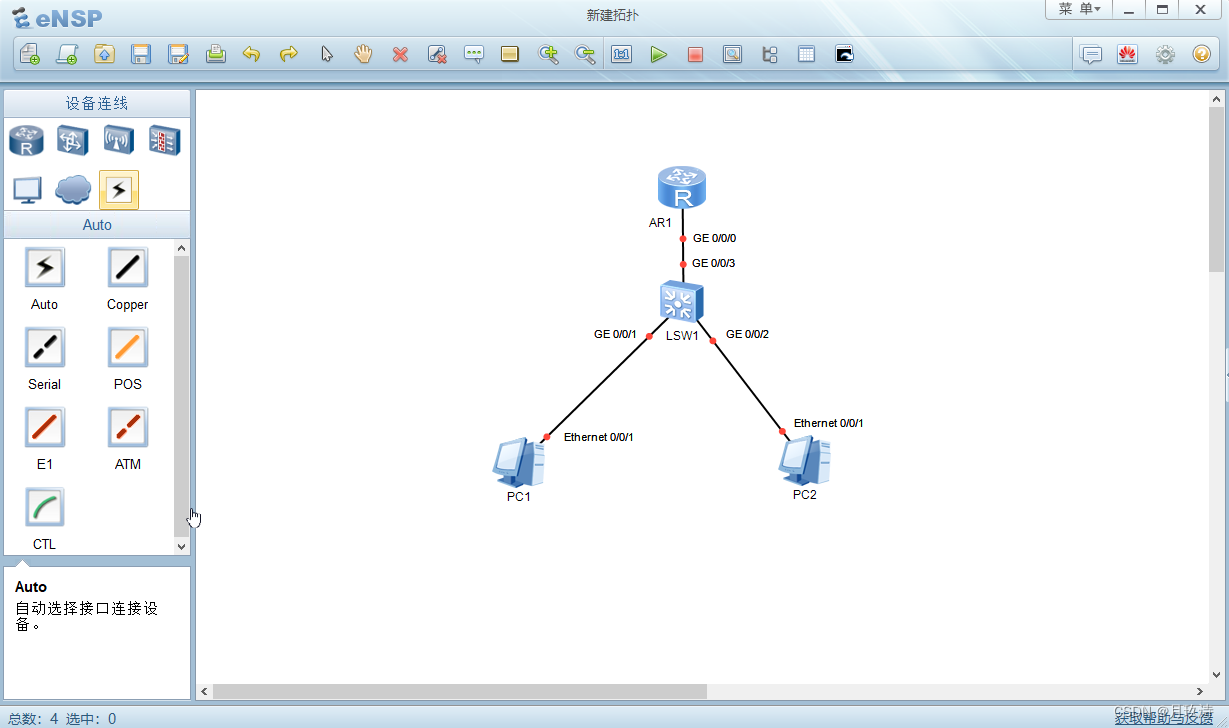
Task: Reset zoom to 1:1
Action: [622, 54]
